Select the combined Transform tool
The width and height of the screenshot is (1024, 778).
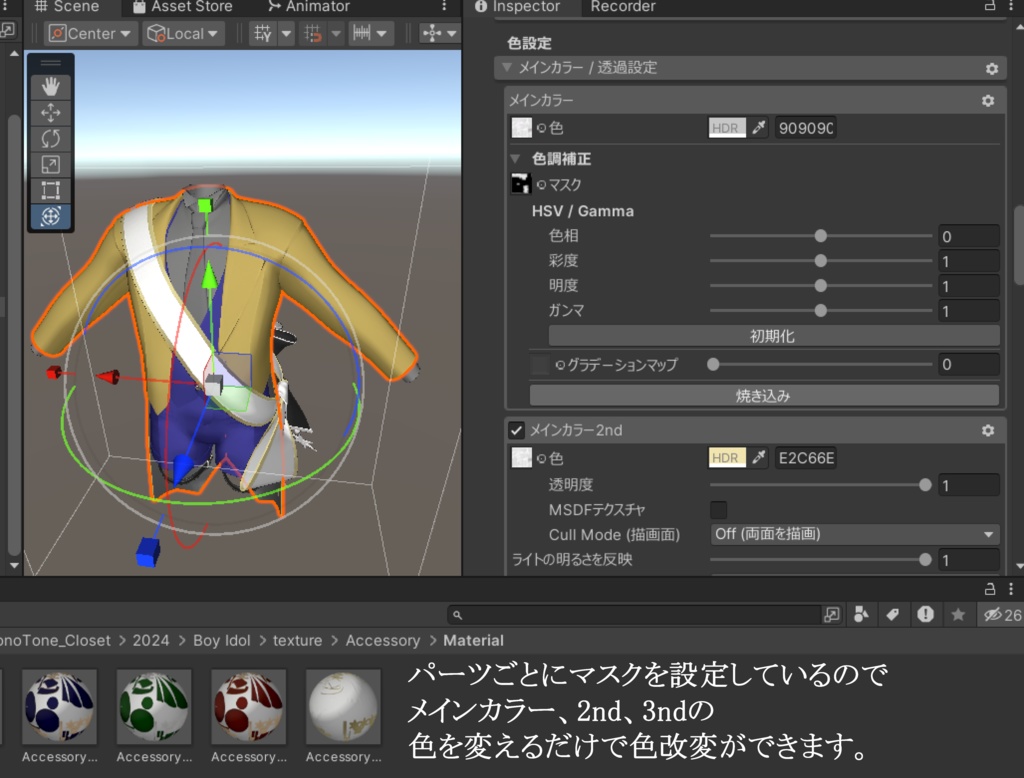(x=50, y=216)
